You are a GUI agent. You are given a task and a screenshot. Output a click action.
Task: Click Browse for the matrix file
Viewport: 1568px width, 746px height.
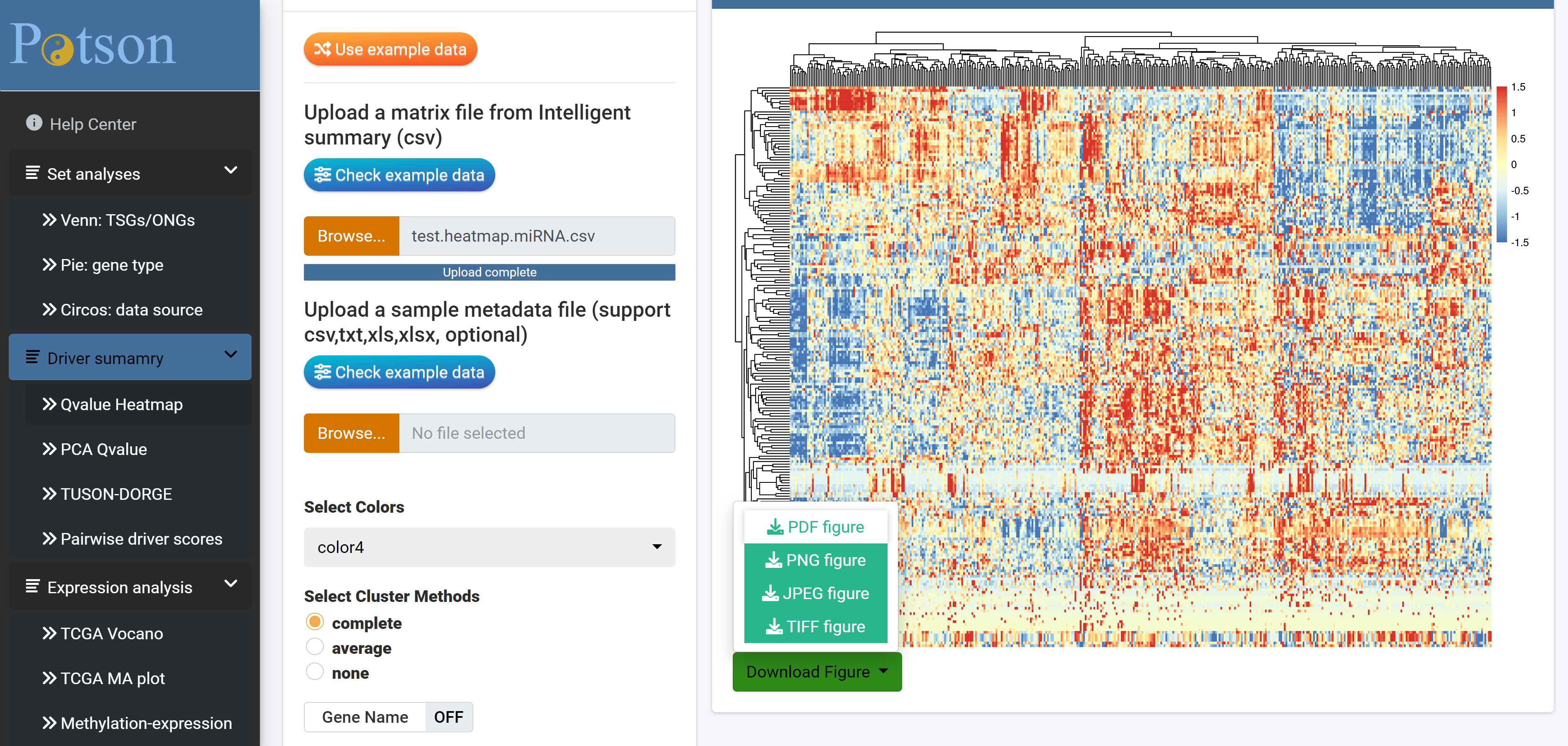point(351,235)
